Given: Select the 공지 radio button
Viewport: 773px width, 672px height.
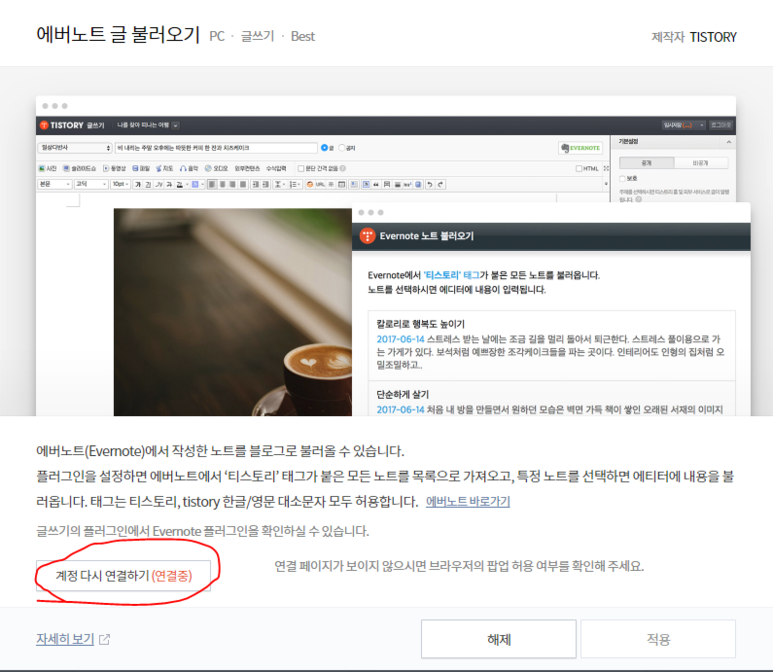Looking at the screenshot, I should (x=342, y=148).
